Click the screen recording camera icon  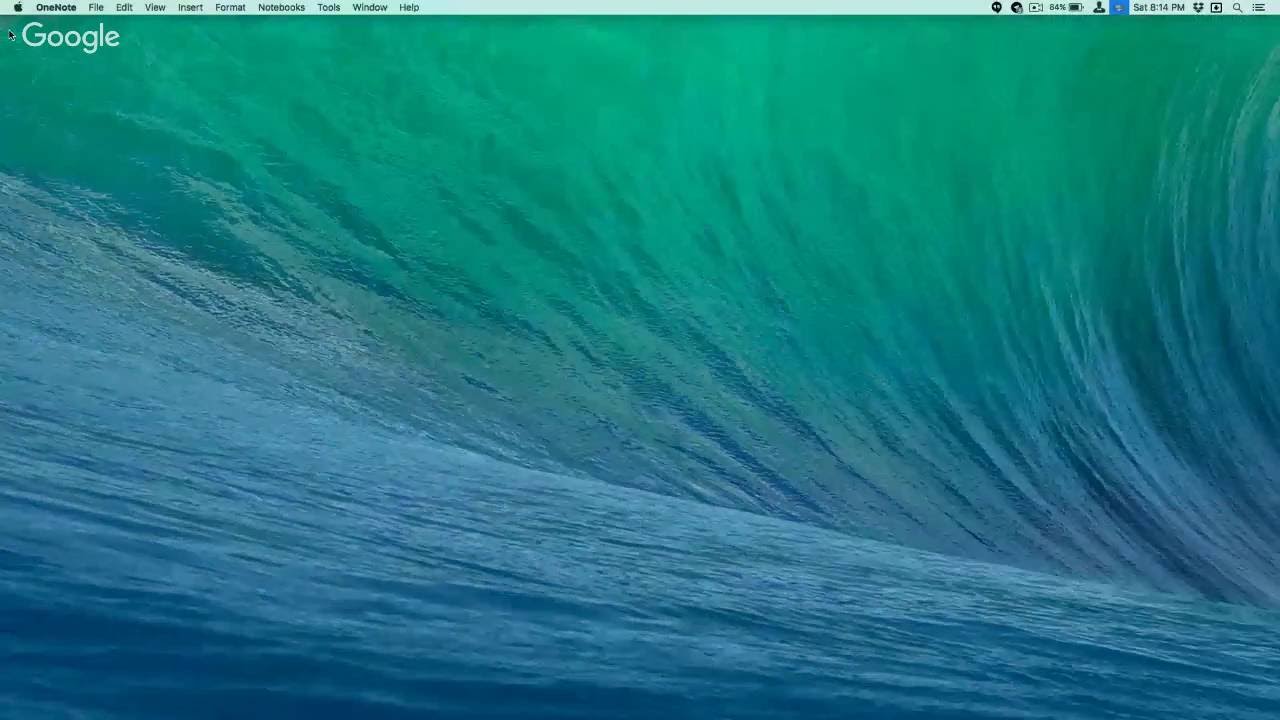(1036, 7)
